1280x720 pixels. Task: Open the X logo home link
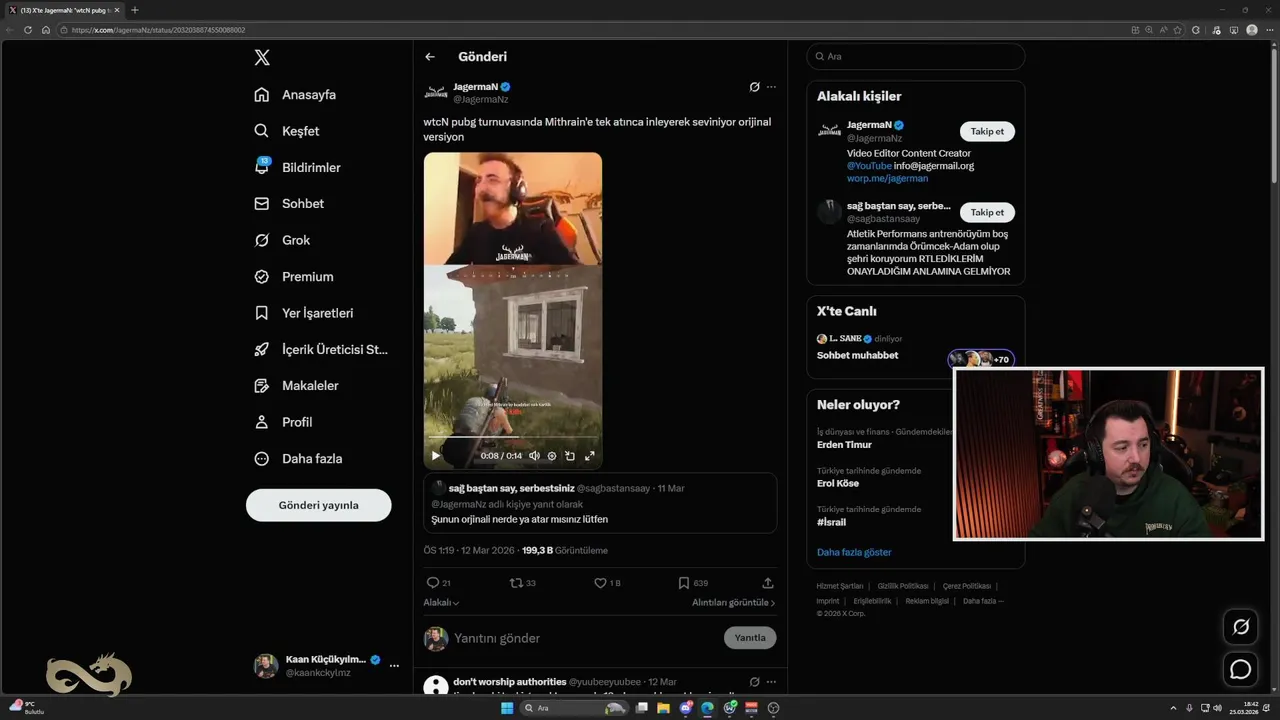pyautogui.click(x=262, y=57)
